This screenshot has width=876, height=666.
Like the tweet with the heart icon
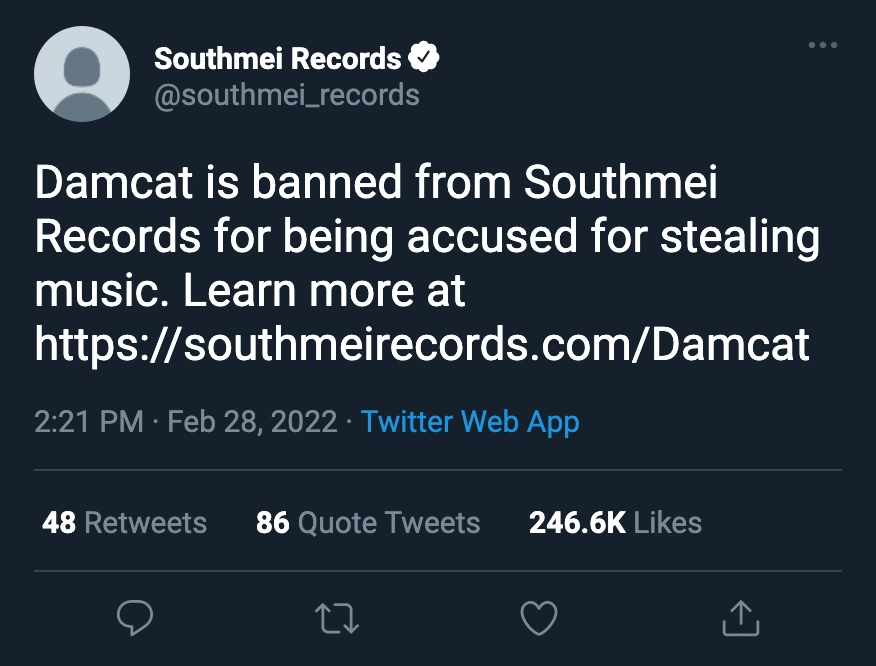[541, 619]
